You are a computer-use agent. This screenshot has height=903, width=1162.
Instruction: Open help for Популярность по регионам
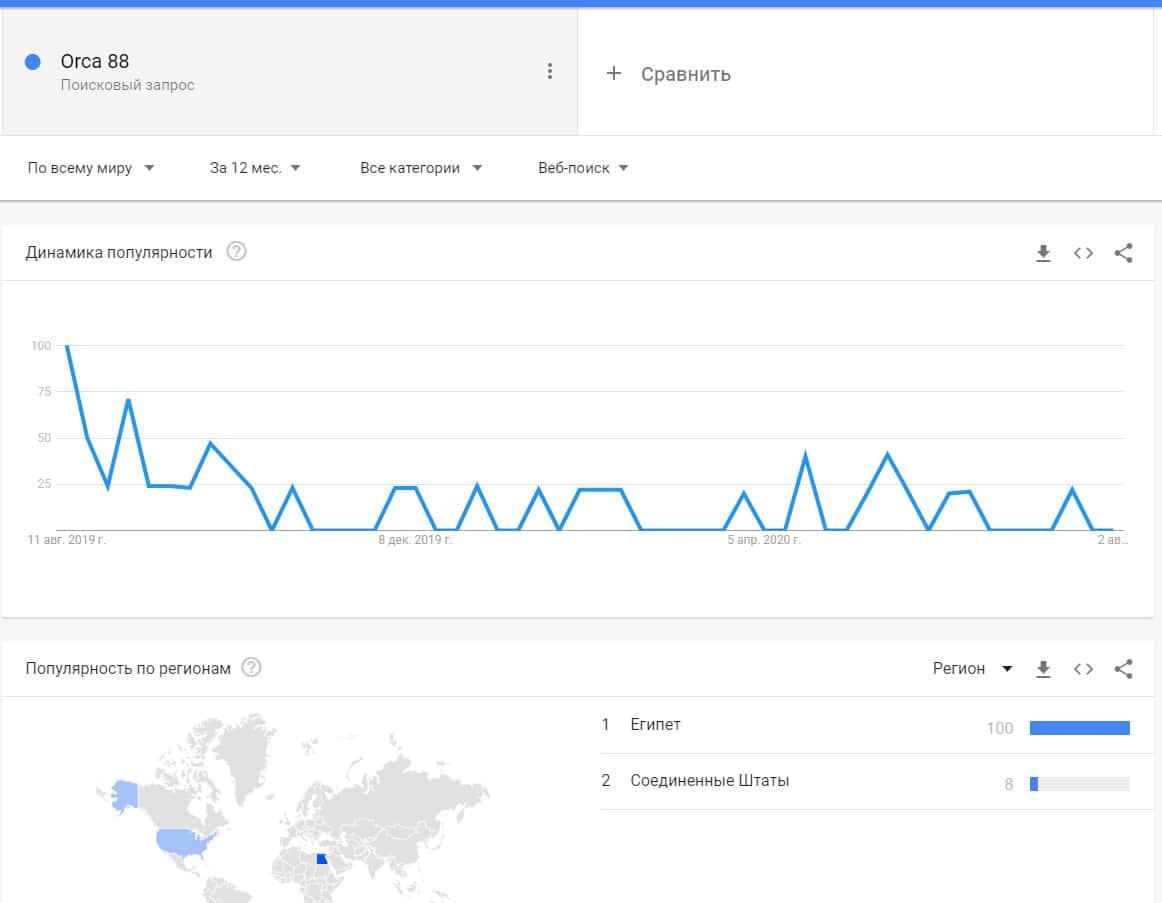pyautogui.click(x=252, y=668)
